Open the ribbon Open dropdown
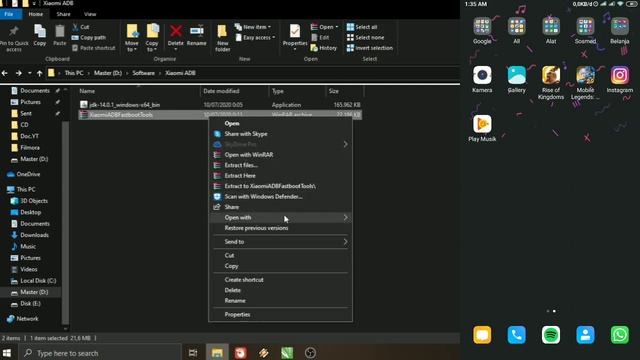 325,27
